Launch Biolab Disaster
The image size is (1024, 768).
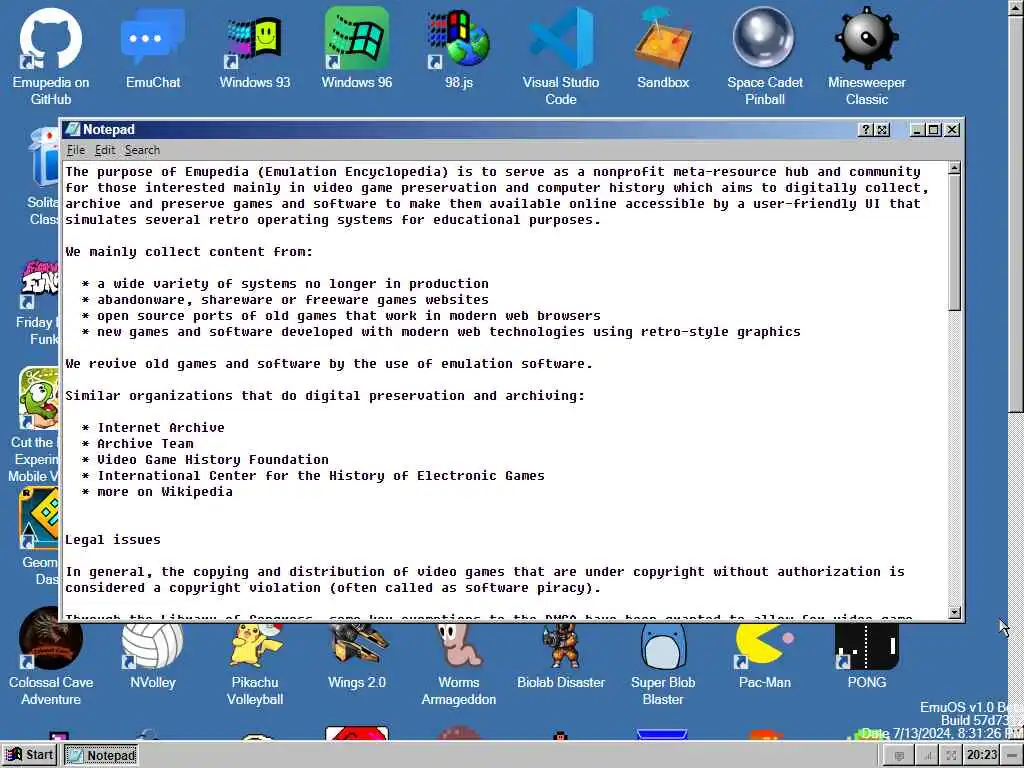click(x=560, y=655)
